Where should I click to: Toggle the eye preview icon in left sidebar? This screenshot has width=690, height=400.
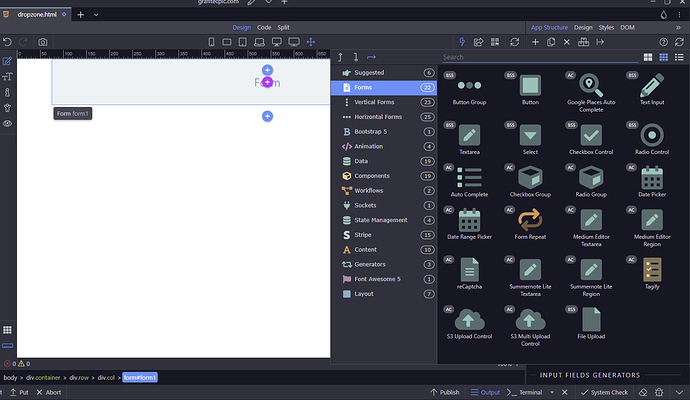(7, 124)
